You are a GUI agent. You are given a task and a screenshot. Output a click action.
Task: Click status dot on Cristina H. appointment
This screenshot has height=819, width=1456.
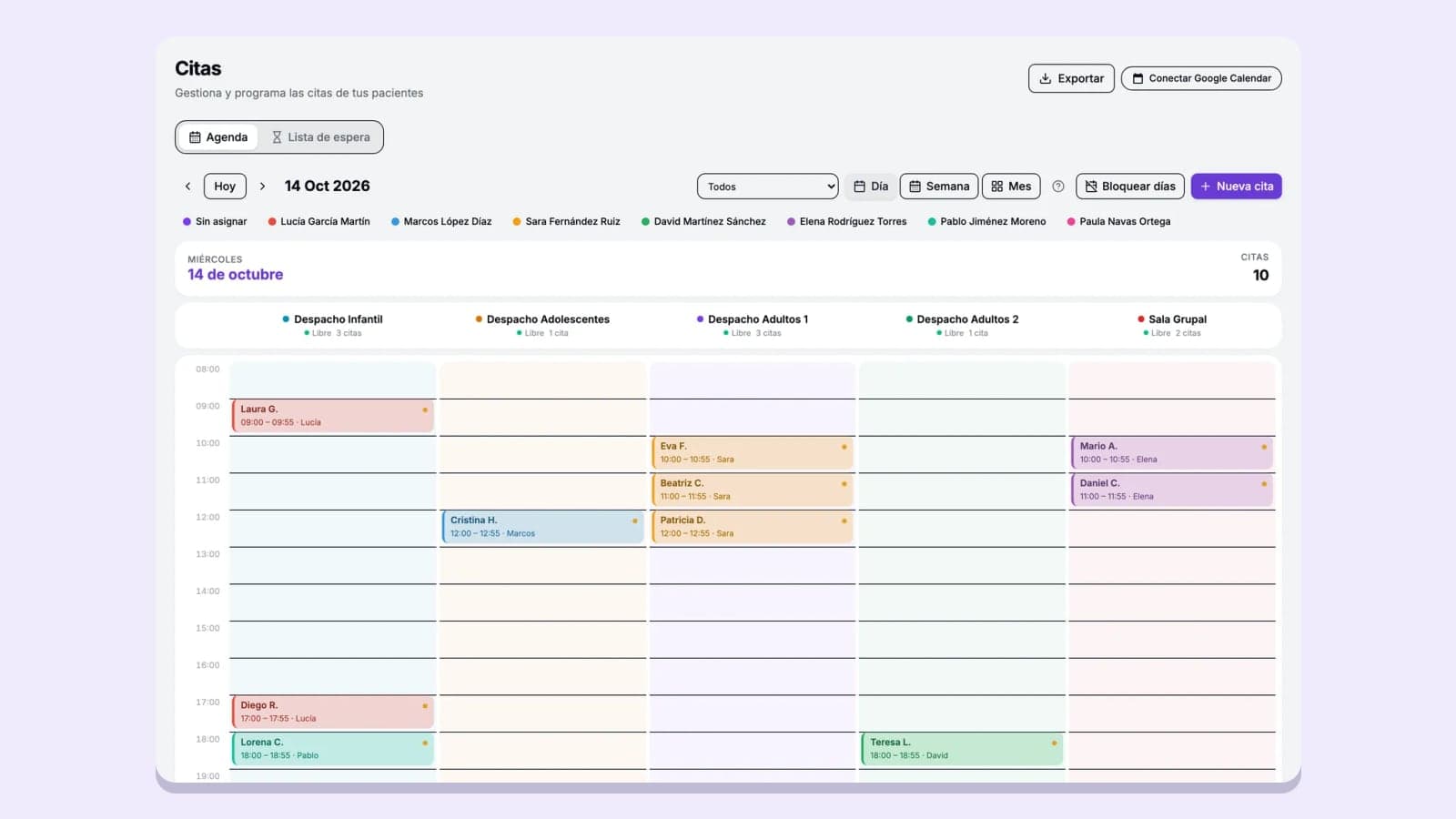(x=634, y=521)
